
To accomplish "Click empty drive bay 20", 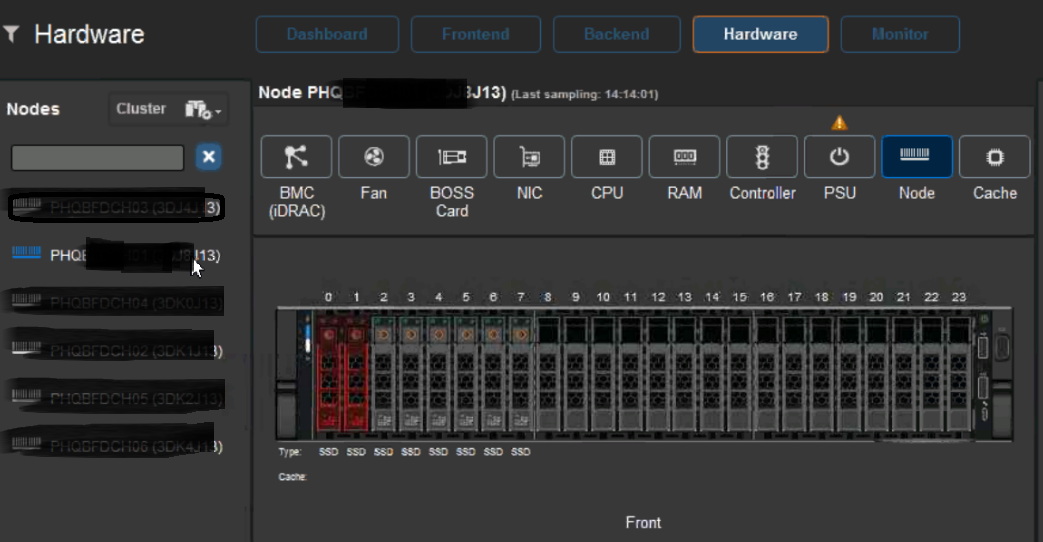I will [876, 374].
